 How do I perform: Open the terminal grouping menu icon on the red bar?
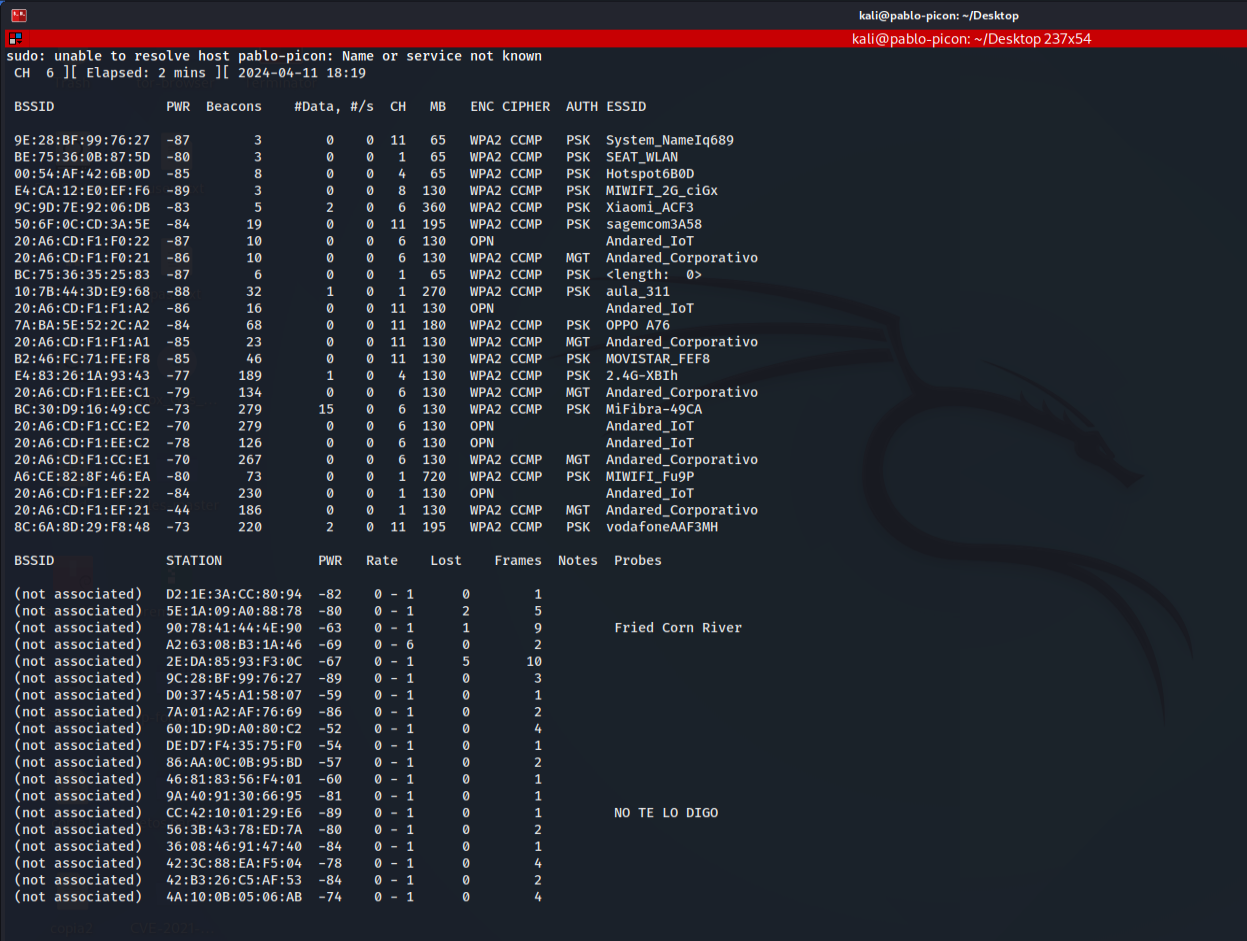pos(14,39)
